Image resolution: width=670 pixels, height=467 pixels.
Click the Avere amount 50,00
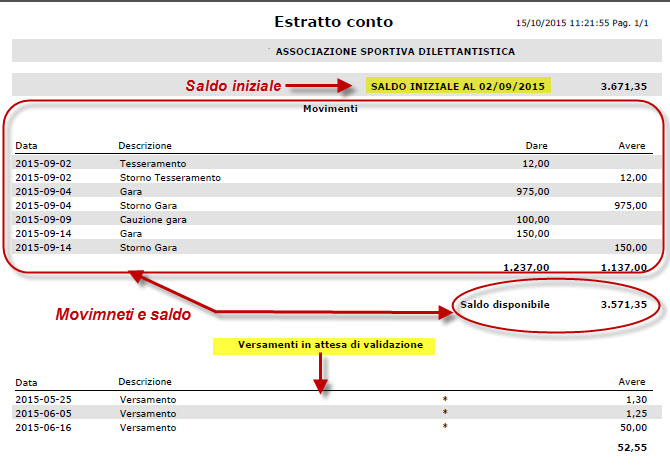pos(633,428)
